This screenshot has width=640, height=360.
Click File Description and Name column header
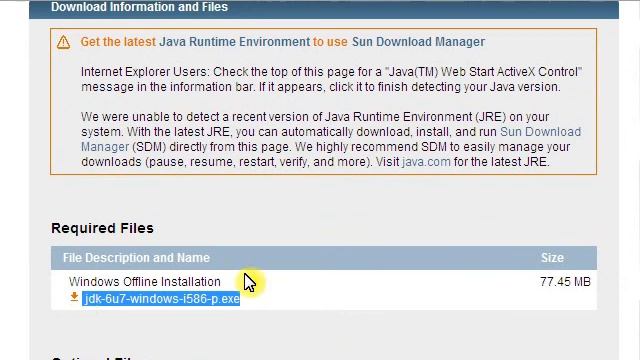[x=136, y=258]
